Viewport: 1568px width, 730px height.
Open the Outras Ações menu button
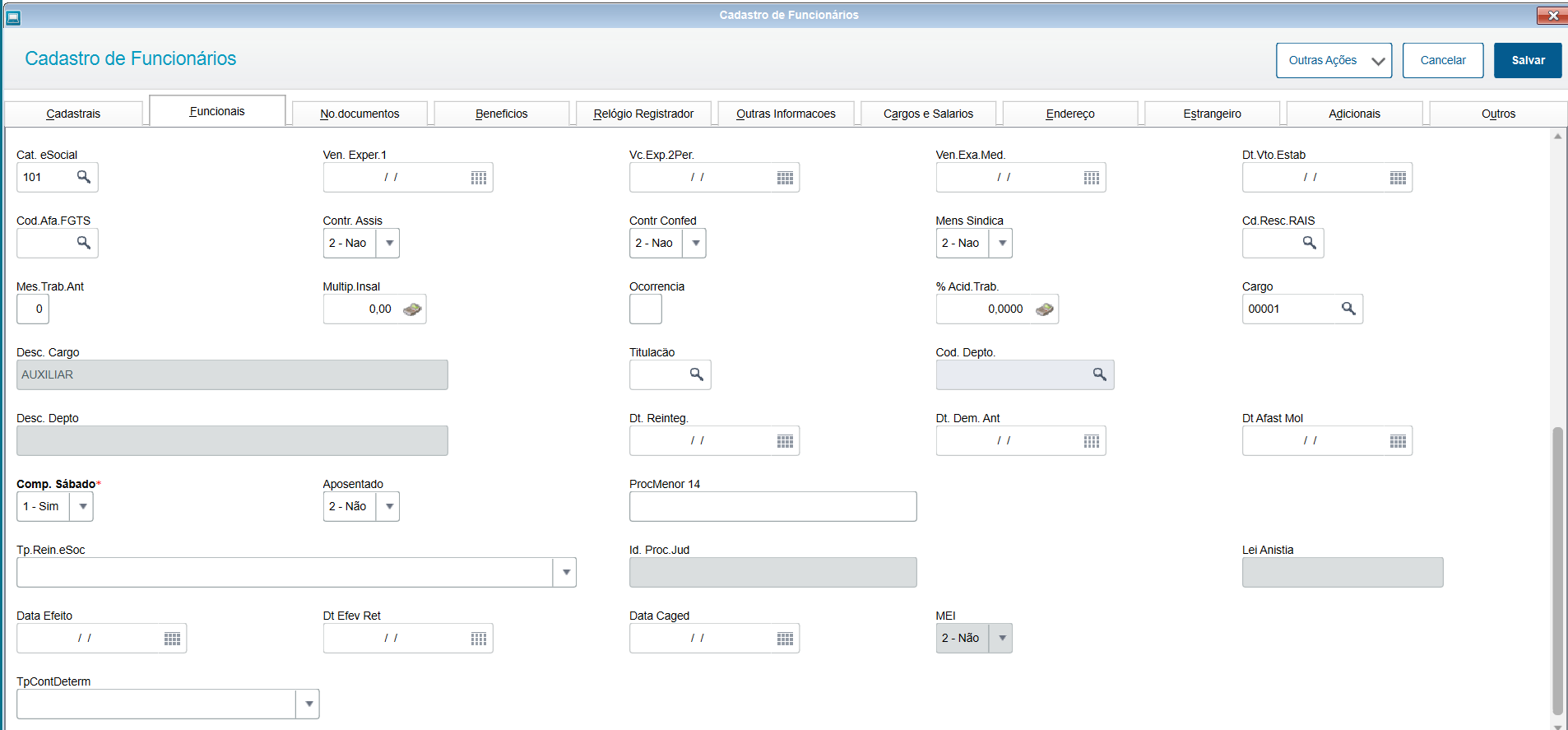pyautogui.click(x=1334, y=60)
